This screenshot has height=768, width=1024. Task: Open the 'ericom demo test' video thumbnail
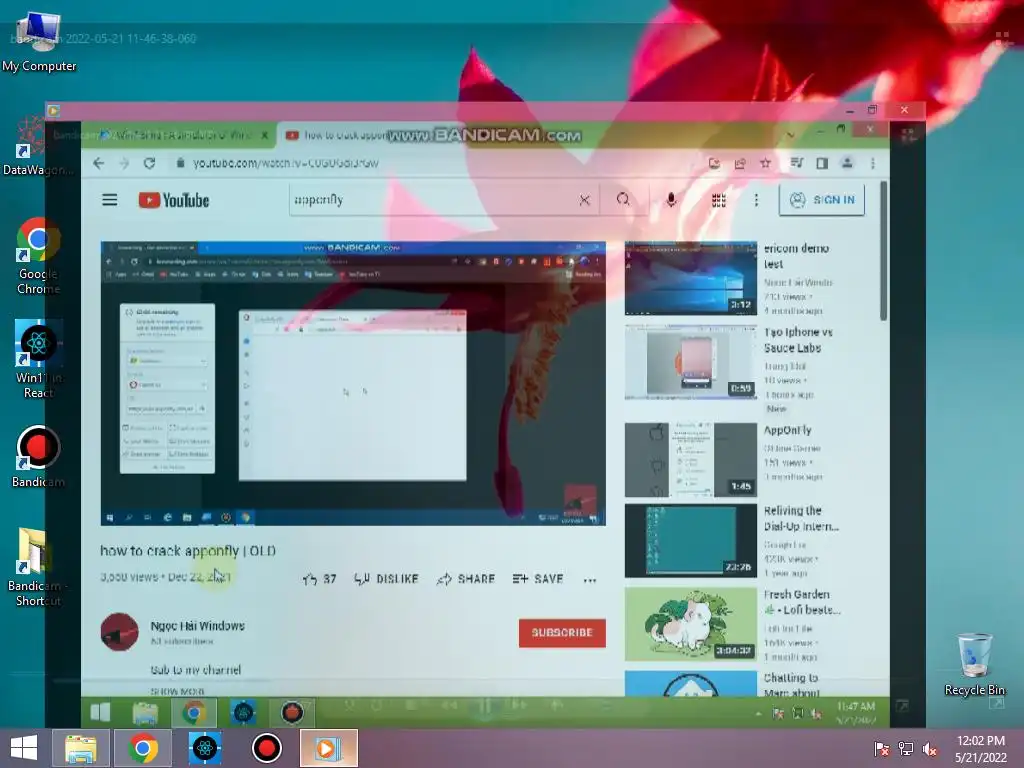[691, 278]
